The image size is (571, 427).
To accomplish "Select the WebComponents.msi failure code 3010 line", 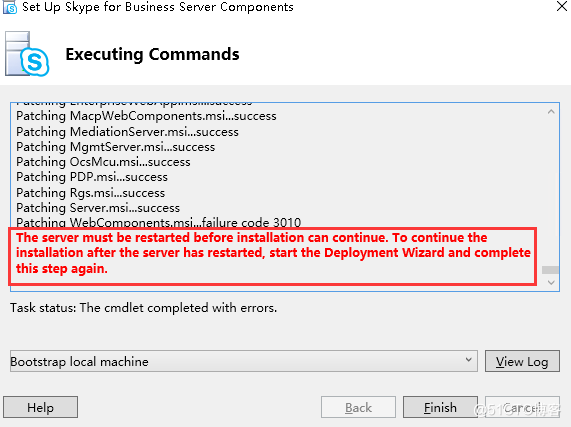I will tap(159, 222).
